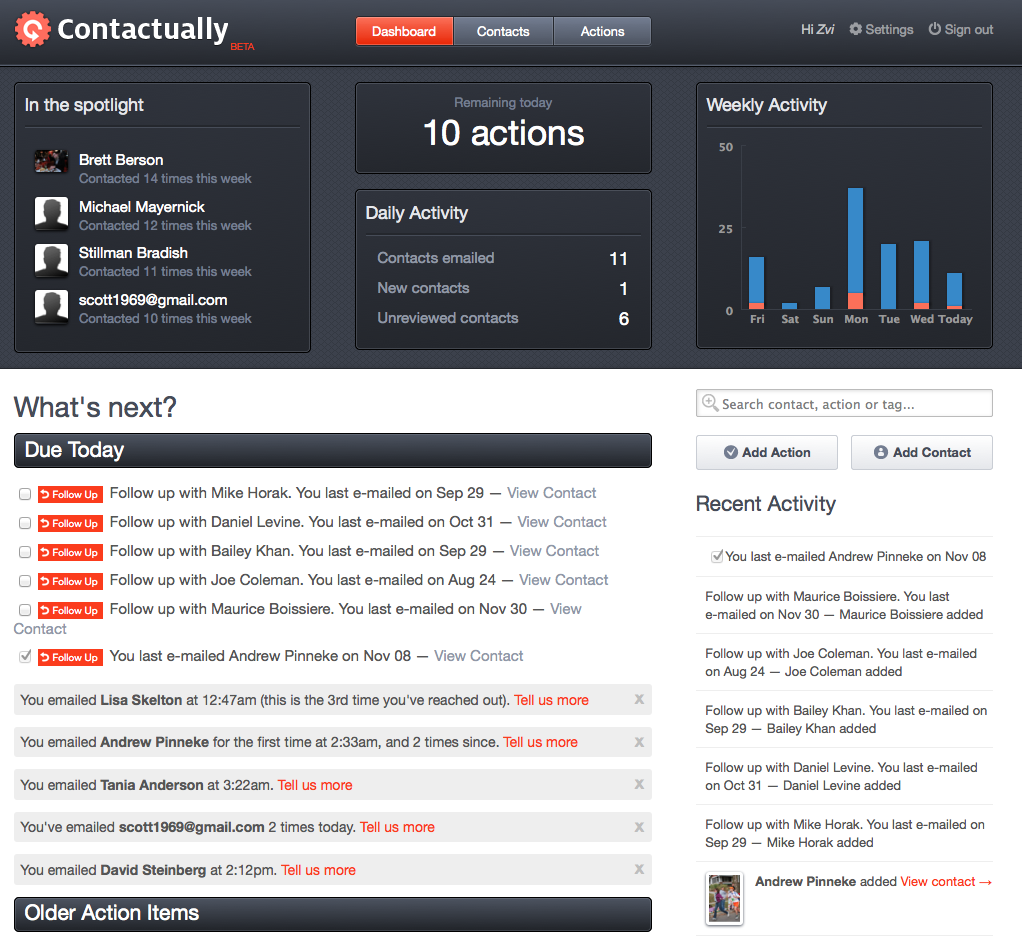Viewport: 1022px width, 938px height.
Task: Click the Contactually logo icon
Action: point(33,29)
